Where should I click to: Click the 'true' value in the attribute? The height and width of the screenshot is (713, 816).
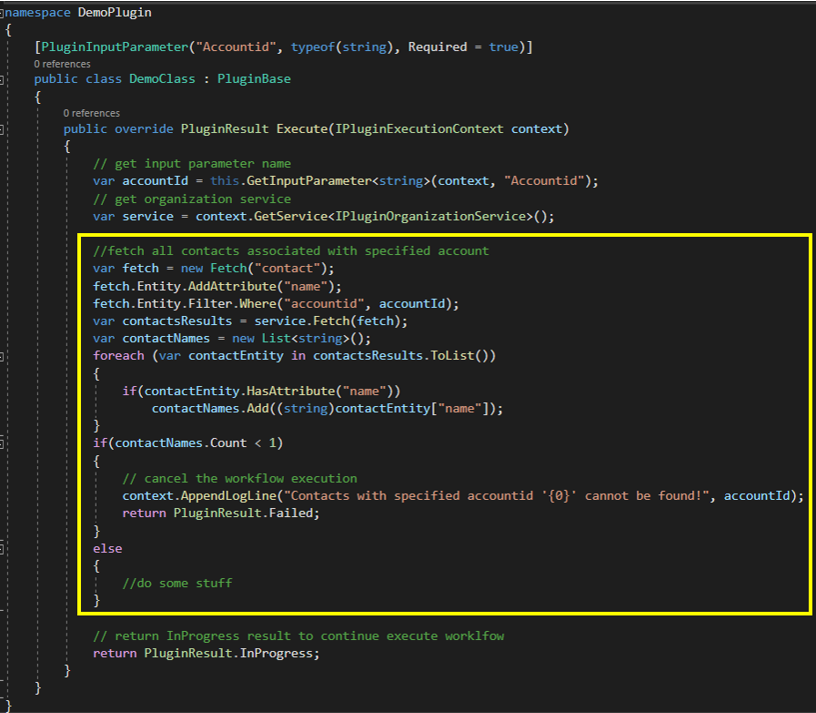coord(503,47)
